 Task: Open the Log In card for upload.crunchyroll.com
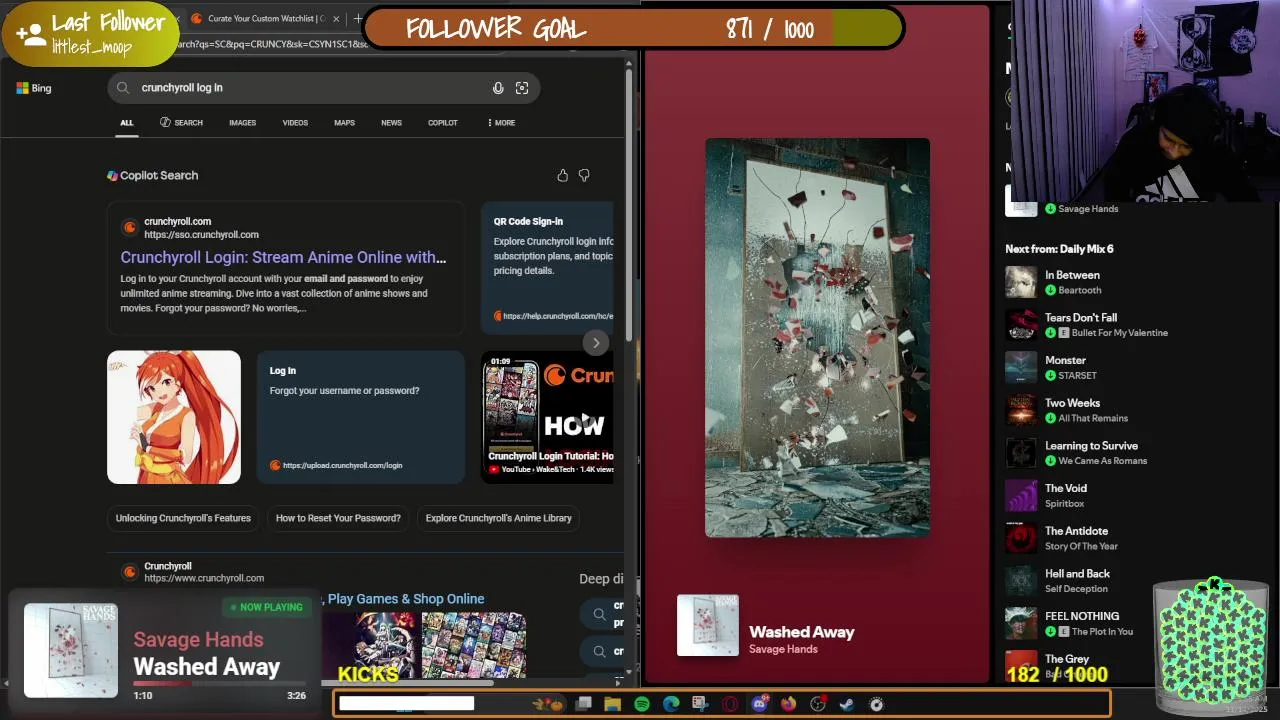point(361,417)
